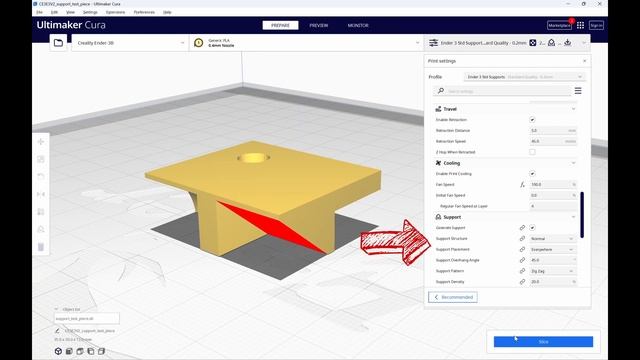
Task: Open the settings visibility hamburger menu
Action: [x=578, y=91]
